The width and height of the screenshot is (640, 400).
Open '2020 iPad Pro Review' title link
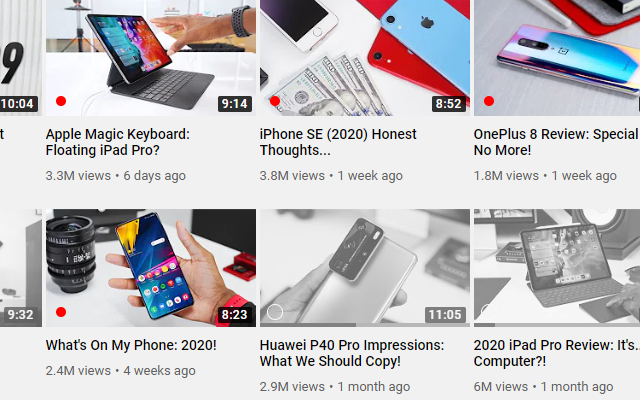pyautogui.click(x=556, y=353)
